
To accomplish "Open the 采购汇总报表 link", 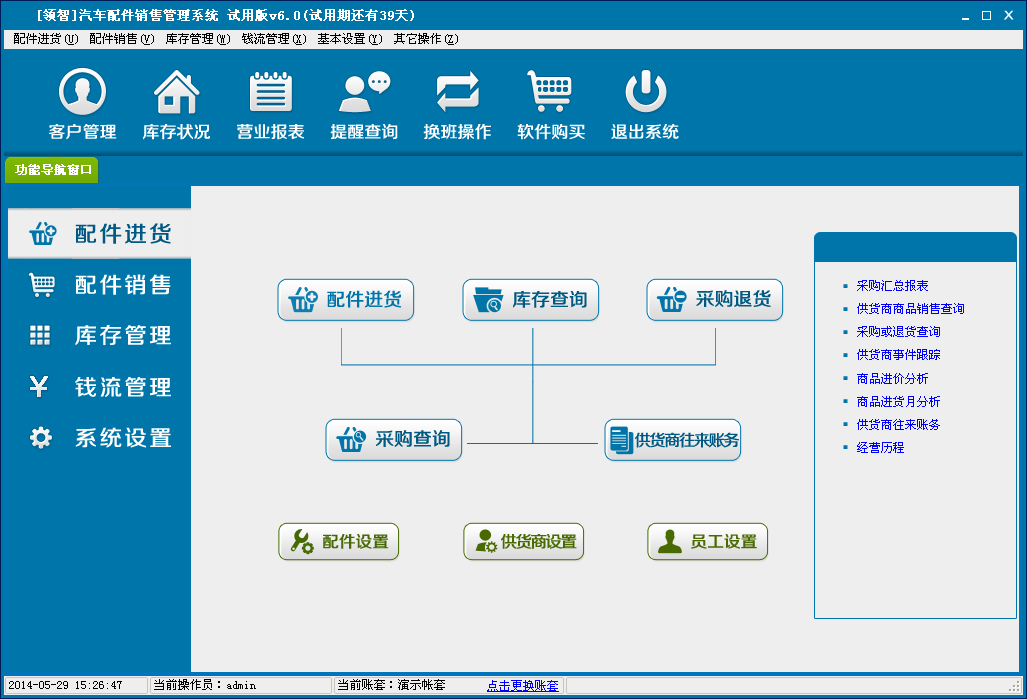I will tap(892, 286).
